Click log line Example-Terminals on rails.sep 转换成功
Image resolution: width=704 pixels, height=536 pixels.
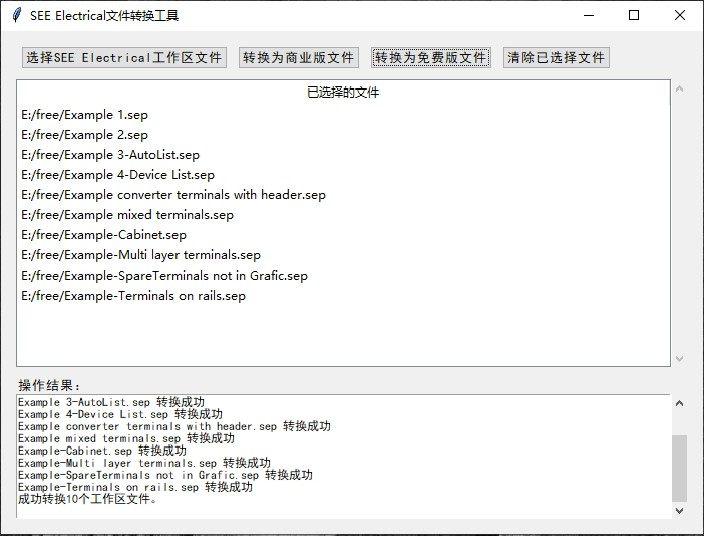tap(135, 487)
